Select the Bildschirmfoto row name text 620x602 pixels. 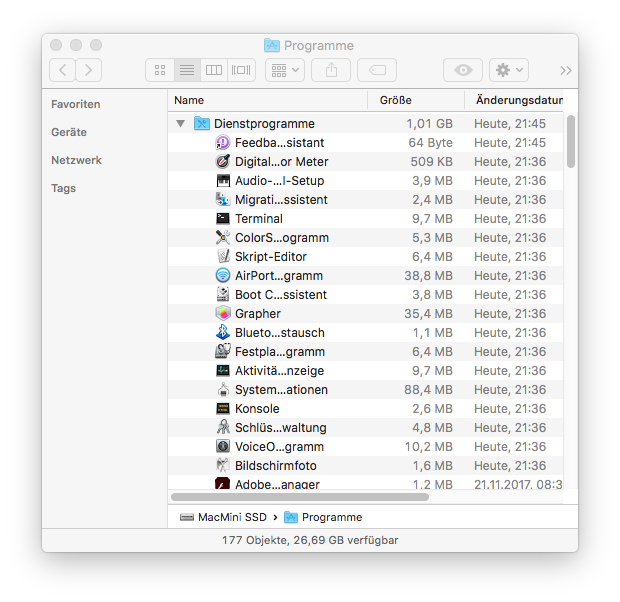pyautogui.click(x=276, y=465)
